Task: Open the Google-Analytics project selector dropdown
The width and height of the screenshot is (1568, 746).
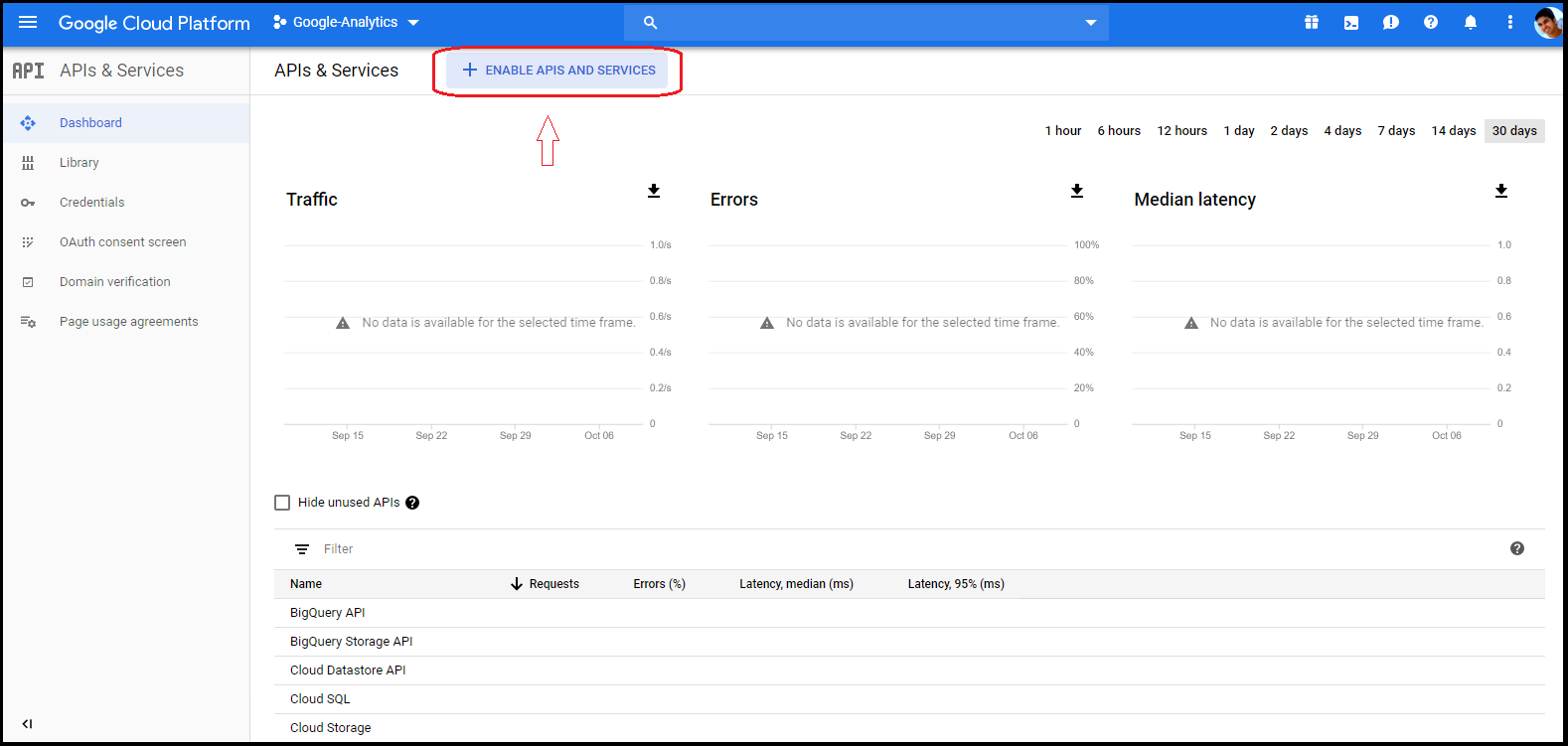Action: click(346, 22)
